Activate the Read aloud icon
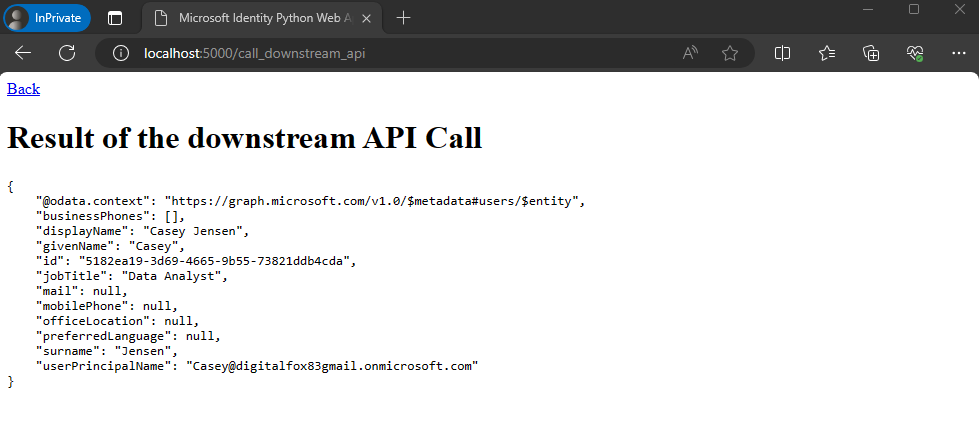 [x=690, y=53]
